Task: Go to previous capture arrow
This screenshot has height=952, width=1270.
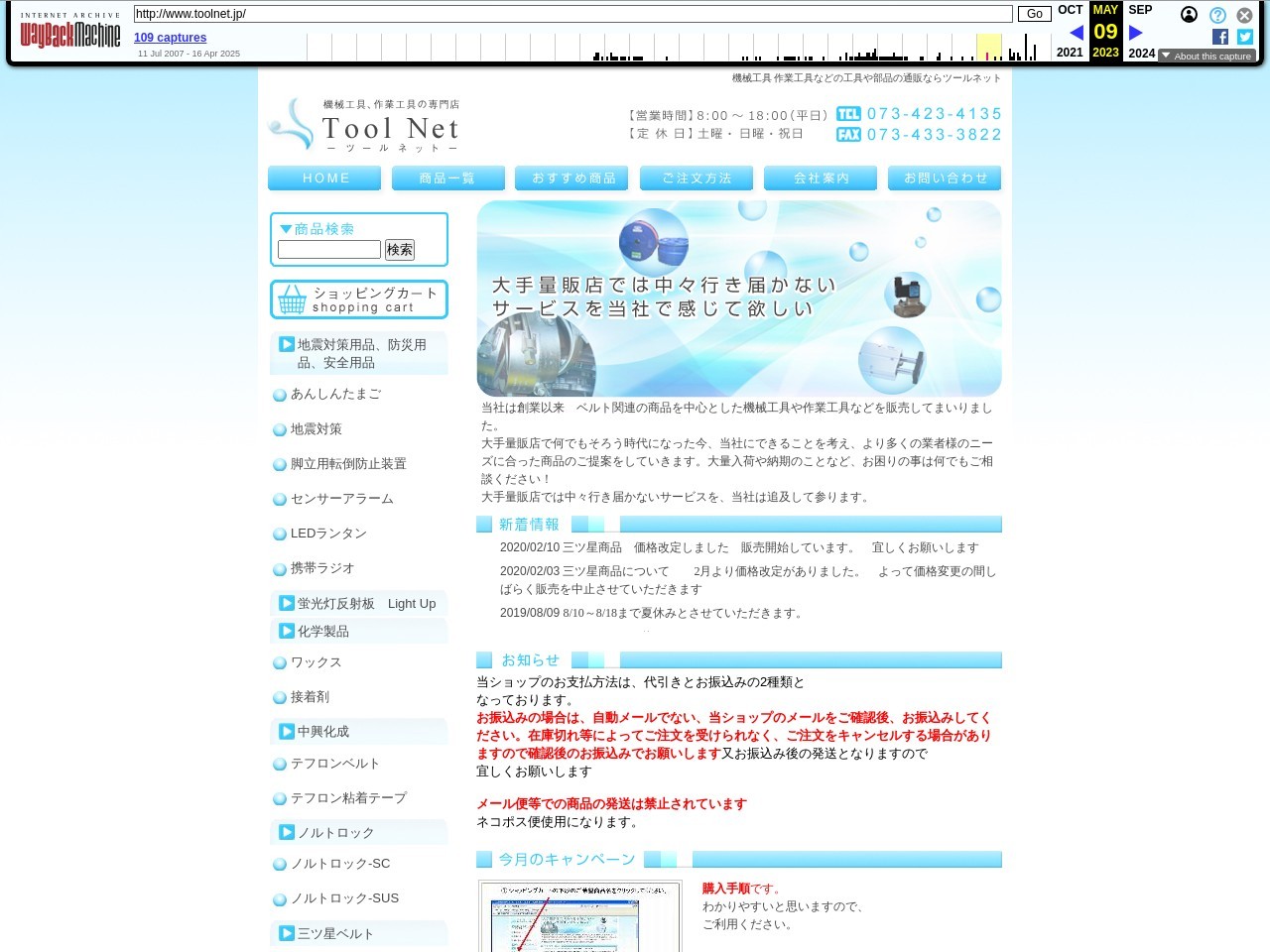Action: (1076, 33)
